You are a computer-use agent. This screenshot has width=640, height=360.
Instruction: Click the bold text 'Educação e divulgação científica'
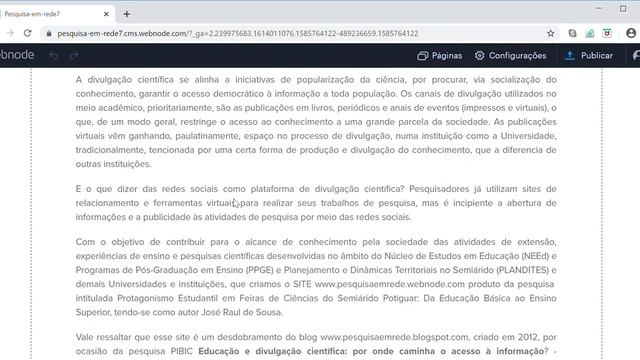(x=271, y=351)
